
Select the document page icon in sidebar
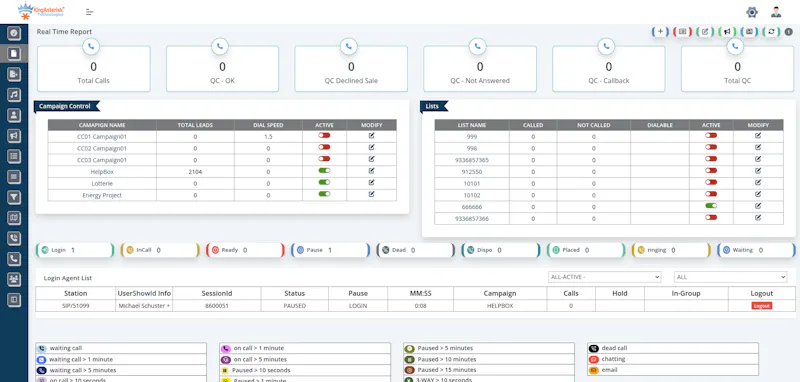[14, 54]
